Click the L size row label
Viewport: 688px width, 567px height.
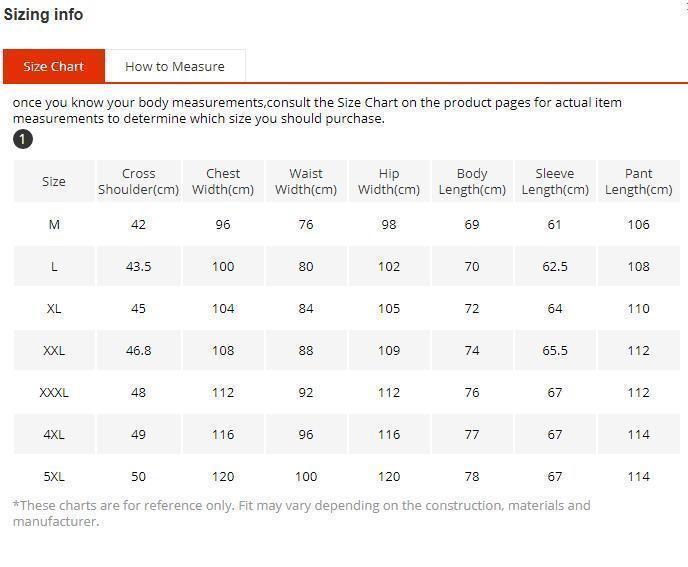54,266
